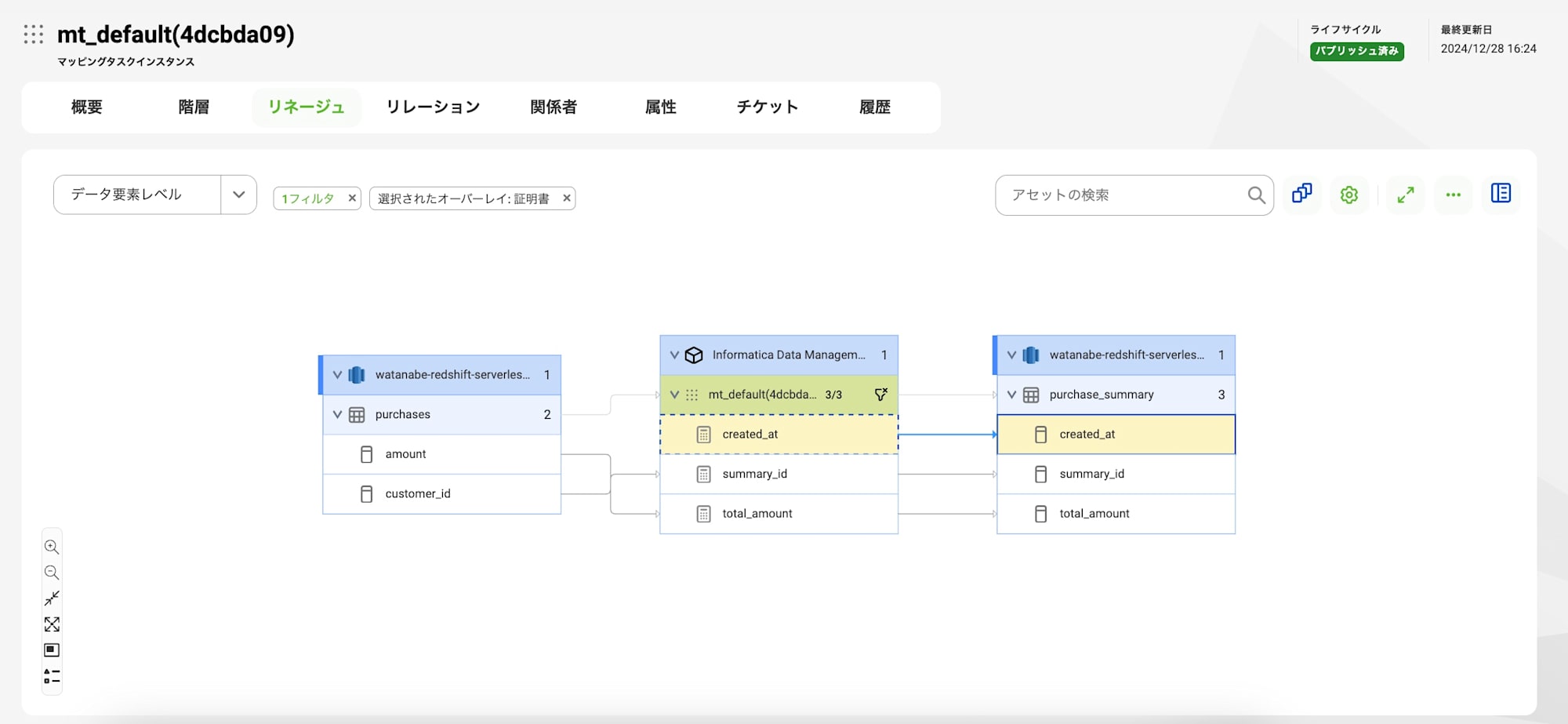Open the データ要素レベル dropdown arrow

(x=239, y=195)
